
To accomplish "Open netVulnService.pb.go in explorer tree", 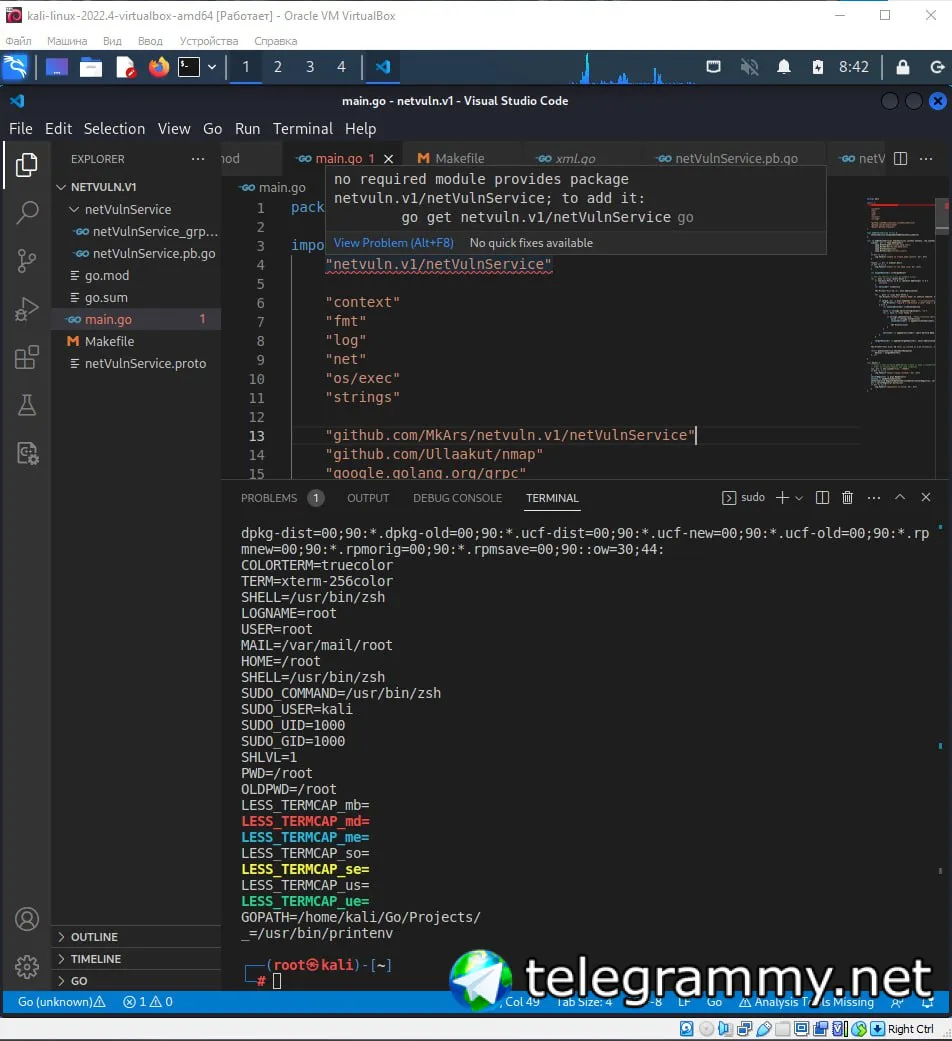I will click(136, 254).
